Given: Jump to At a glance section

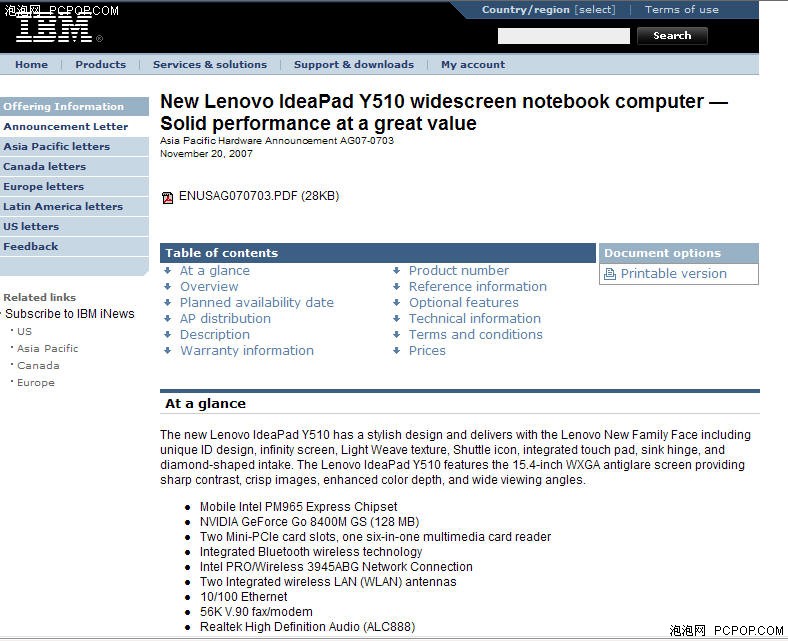Looking at the screenshot, I should click(215, 271).
